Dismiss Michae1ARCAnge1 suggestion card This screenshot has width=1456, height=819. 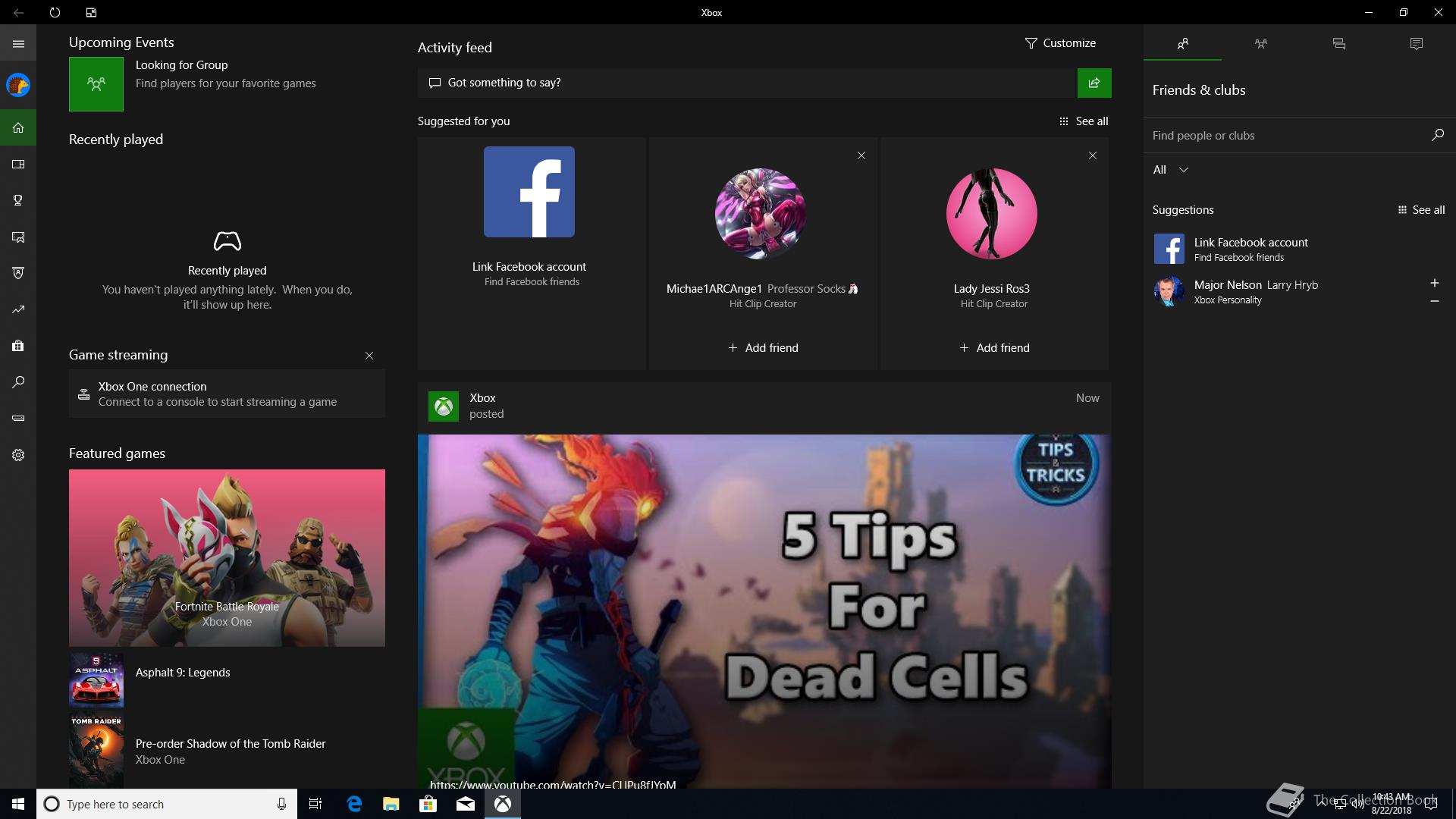[x=861, y=155]
